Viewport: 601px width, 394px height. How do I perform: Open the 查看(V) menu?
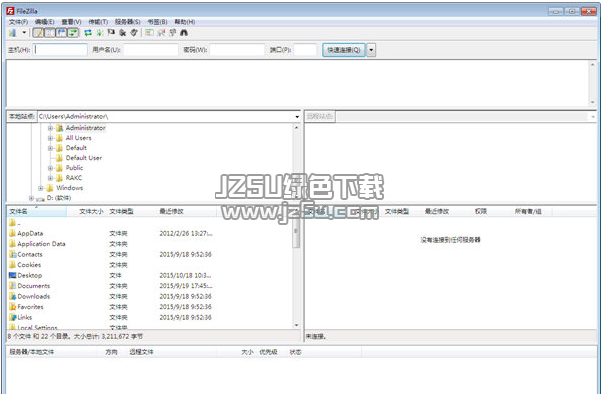coord(71,22)
